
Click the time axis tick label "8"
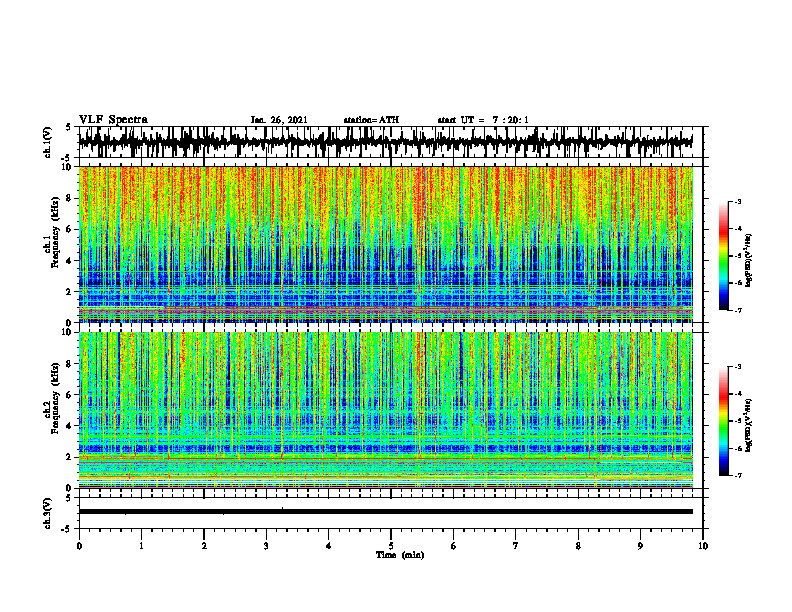coord(578,546)
